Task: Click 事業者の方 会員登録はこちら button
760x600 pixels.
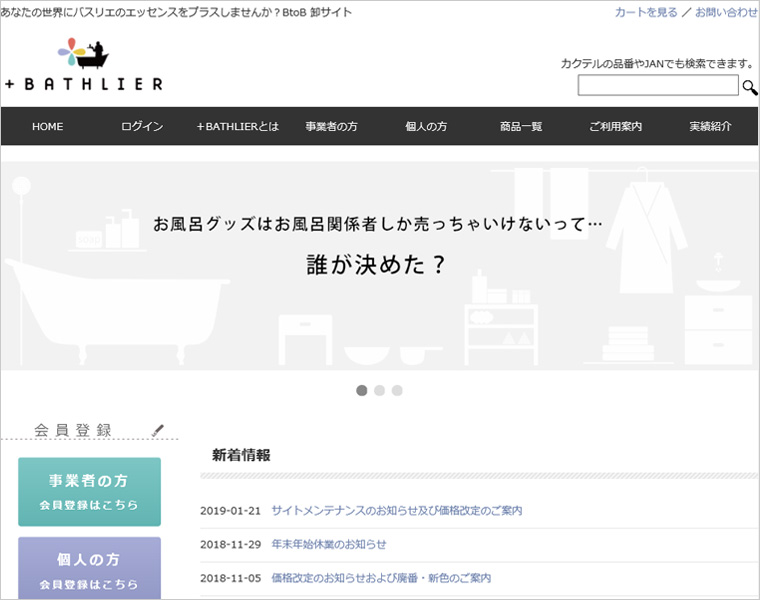Action: pyautogui.click(x=89, y=491)
